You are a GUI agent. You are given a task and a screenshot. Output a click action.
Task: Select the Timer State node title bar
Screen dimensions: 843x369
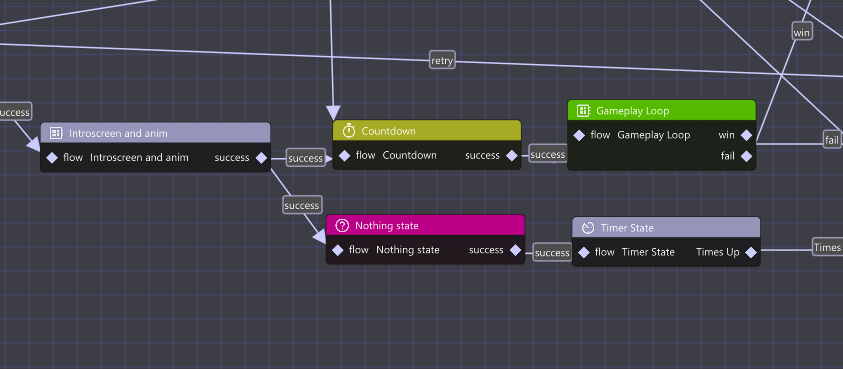click(x=666, y=228)
